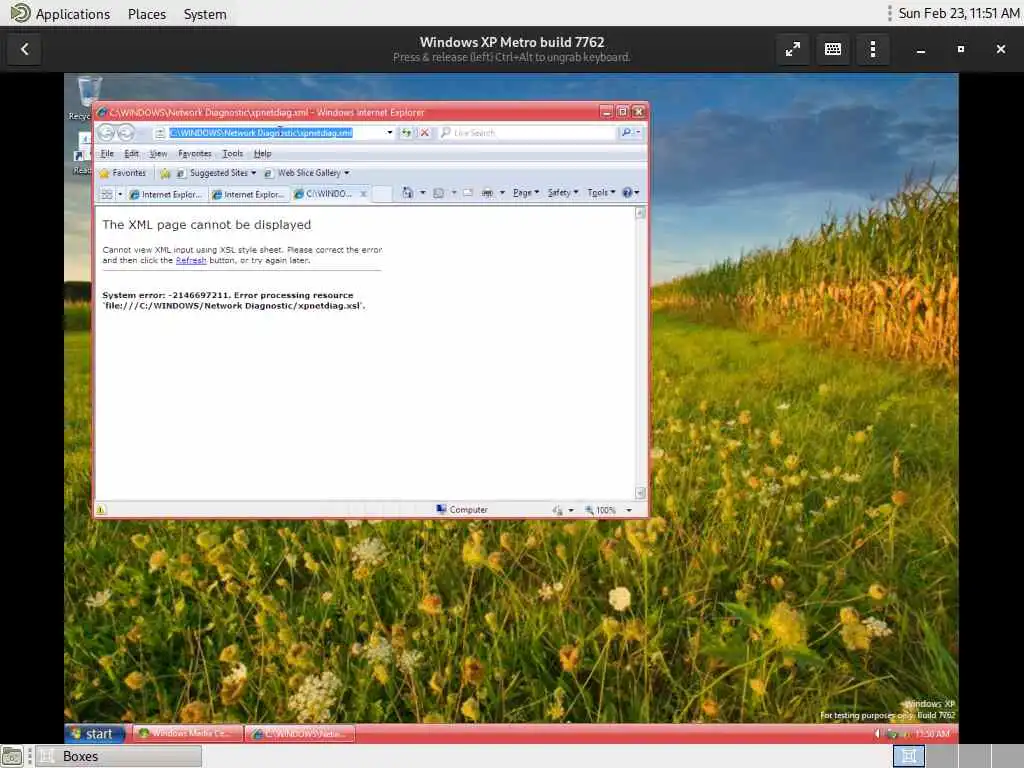Switch to second Internet Explorer tab
1024x768 pixels.
[248, 195]
